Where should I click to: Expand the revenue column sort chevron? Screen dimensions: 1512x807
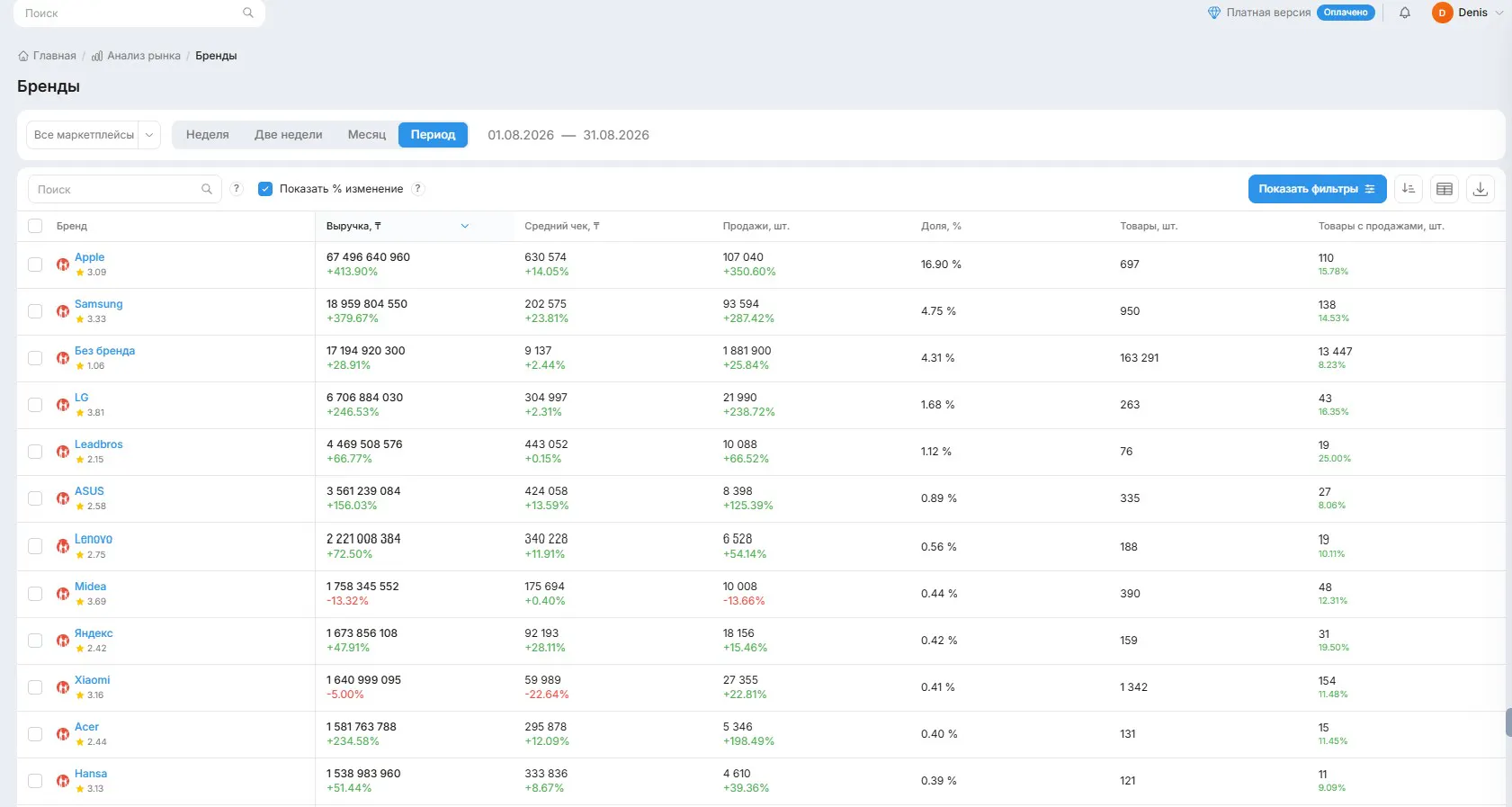[x=465, y=226]
